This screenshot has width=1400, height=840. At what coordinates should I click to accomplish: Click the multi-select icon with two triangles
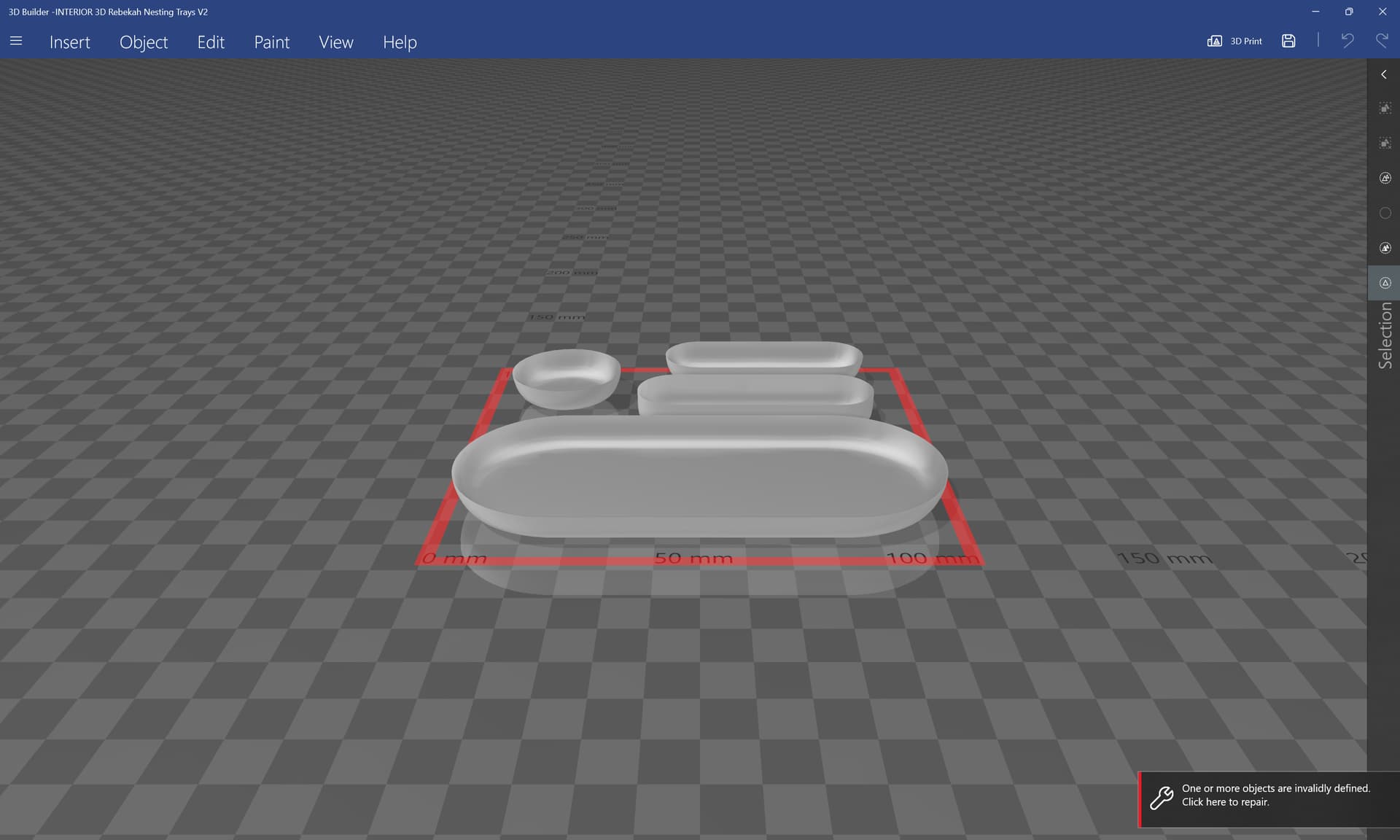[1385, 248]
